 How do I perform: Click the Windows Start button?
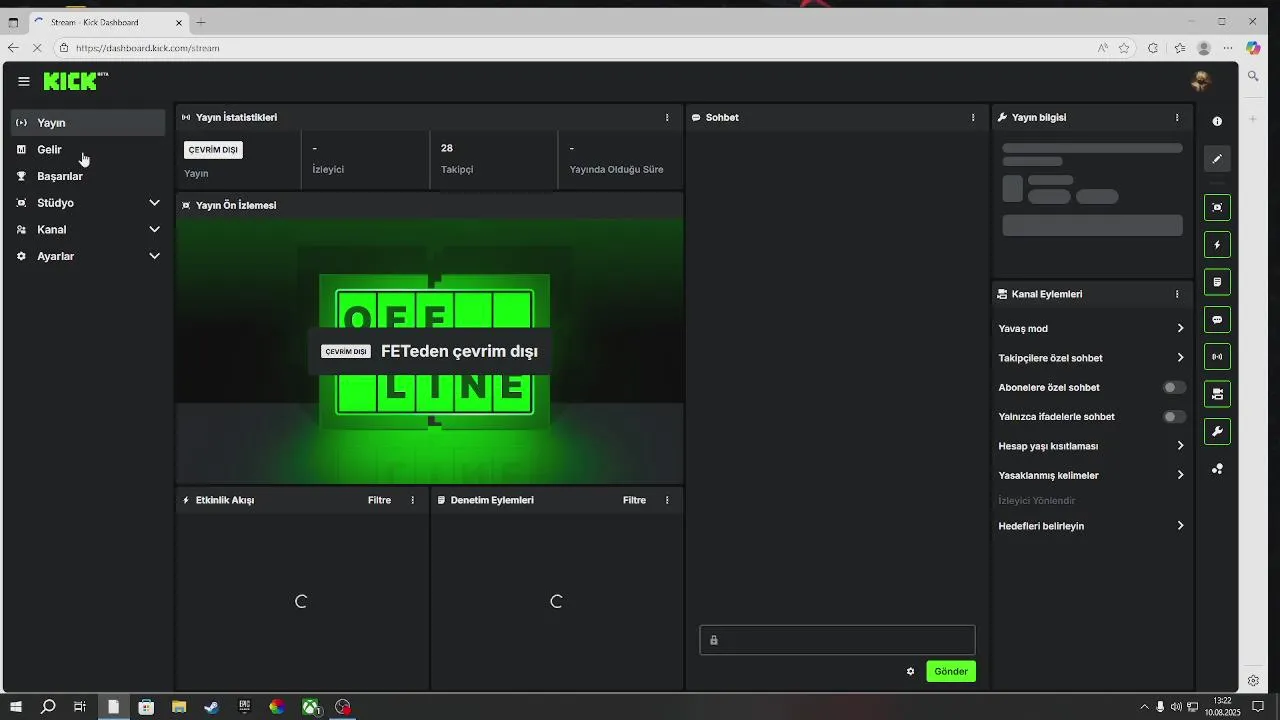click(15, 707)
